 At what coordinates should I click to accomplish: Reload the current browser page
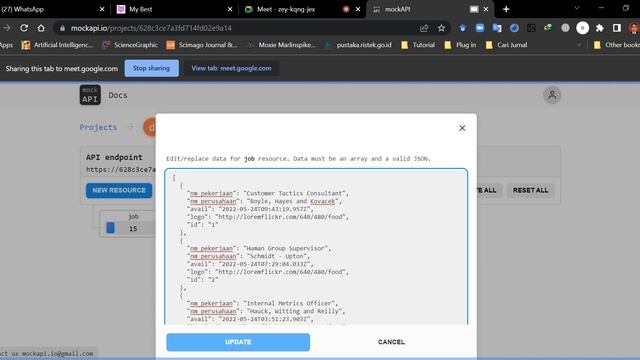[24, 28]
